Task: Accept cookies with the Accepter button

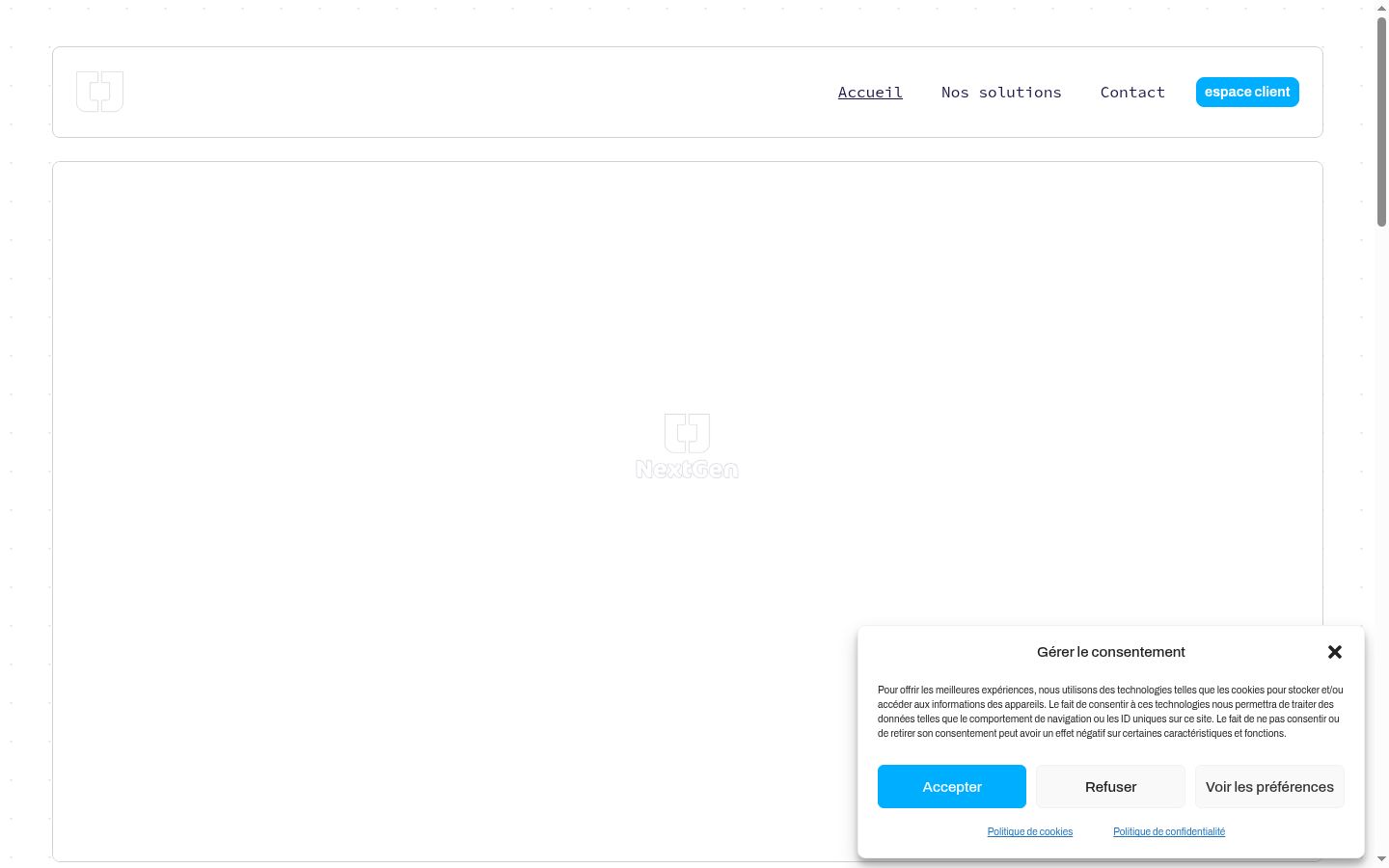Action: (x=952, y=787)
